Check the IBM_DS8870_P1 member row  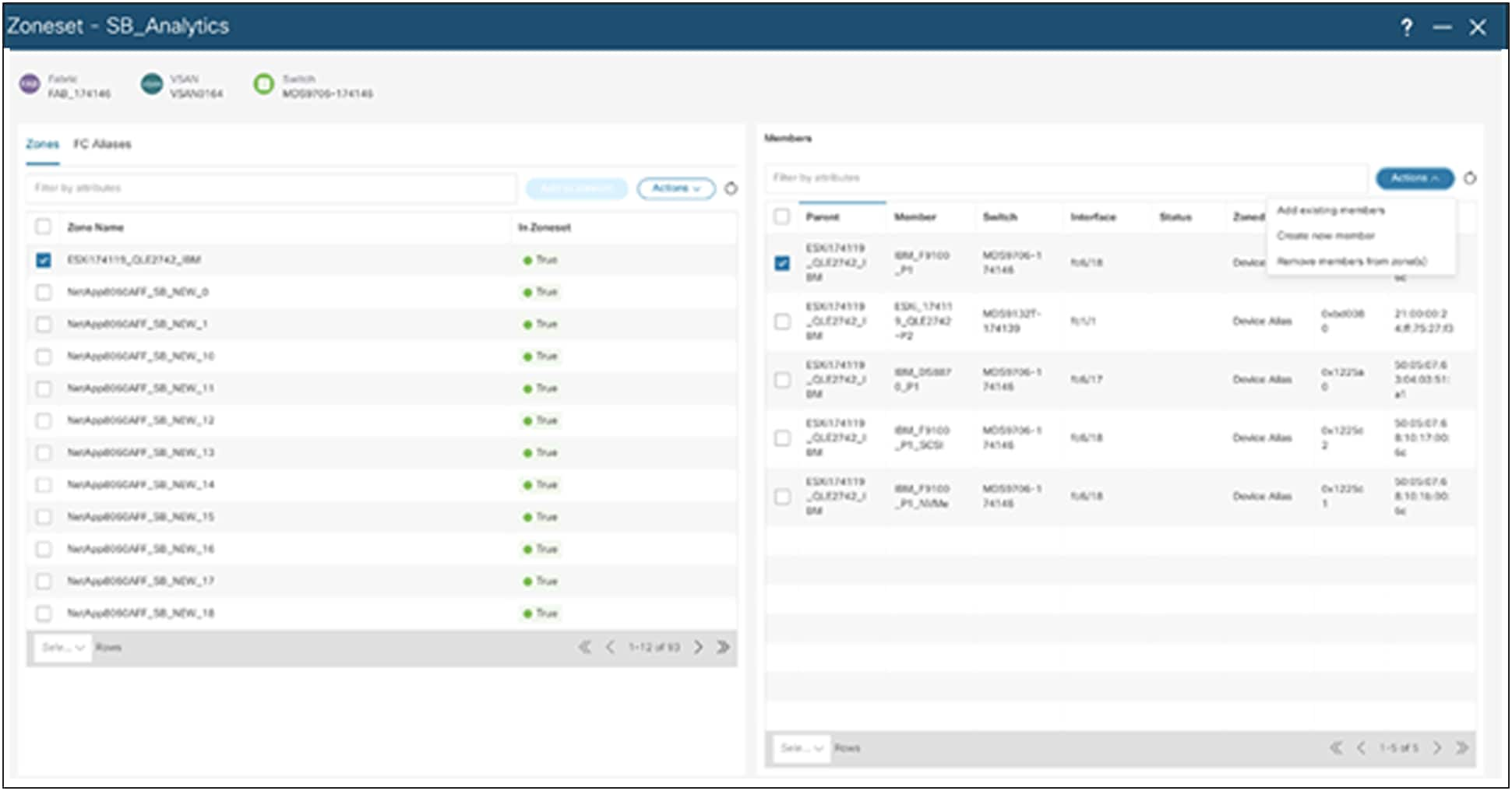(x=782, y=380)
